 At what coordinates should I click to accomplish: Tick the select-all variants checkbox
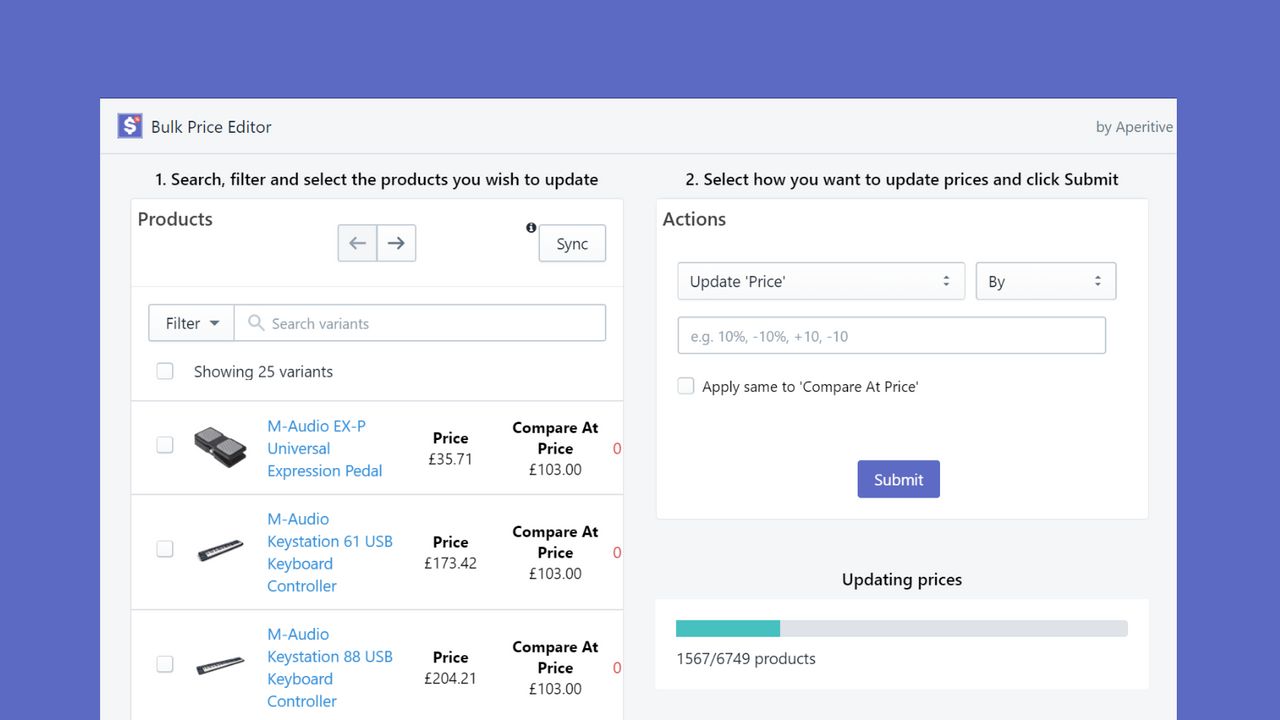click(x=165, y=371)
